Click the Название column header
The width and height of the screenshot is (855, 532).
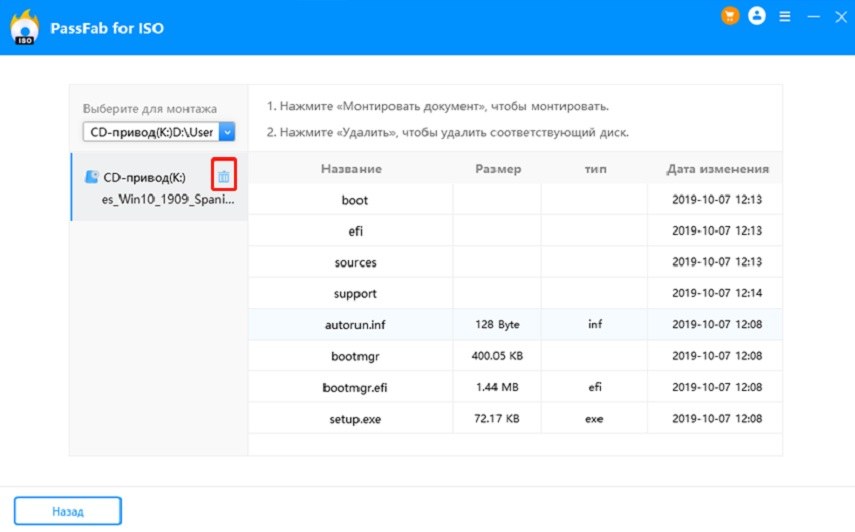click(x=351, y=169)
